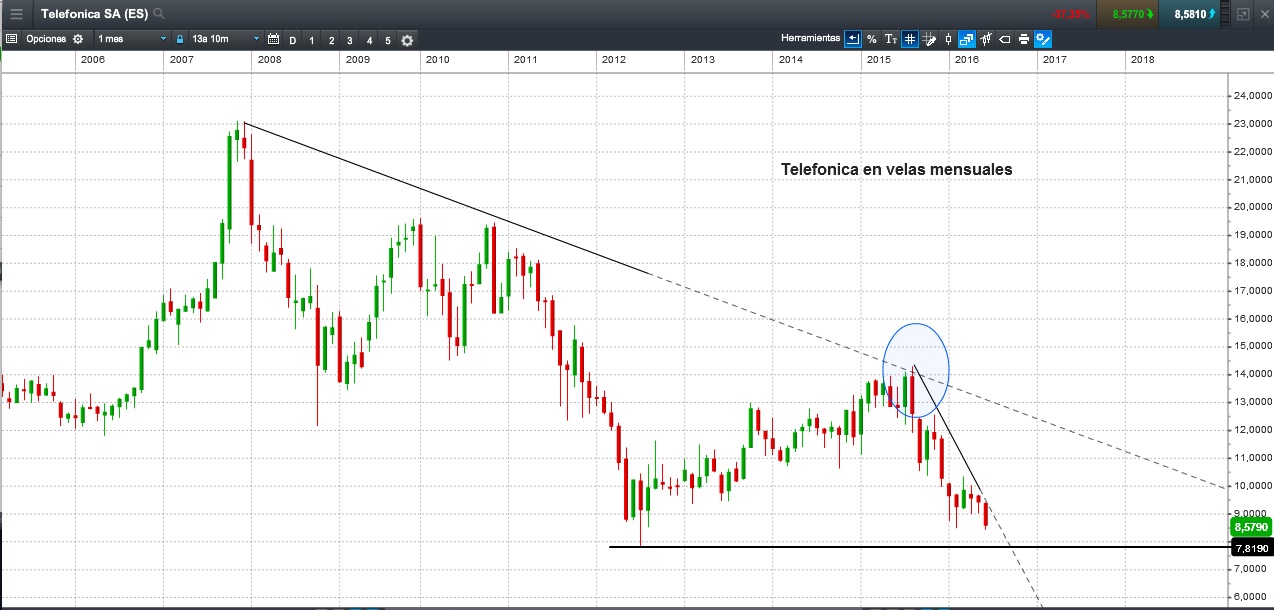Click the 24,0000 price axis label
The height and width of the screenshot is (610, 1274).
click(1254, 96)
